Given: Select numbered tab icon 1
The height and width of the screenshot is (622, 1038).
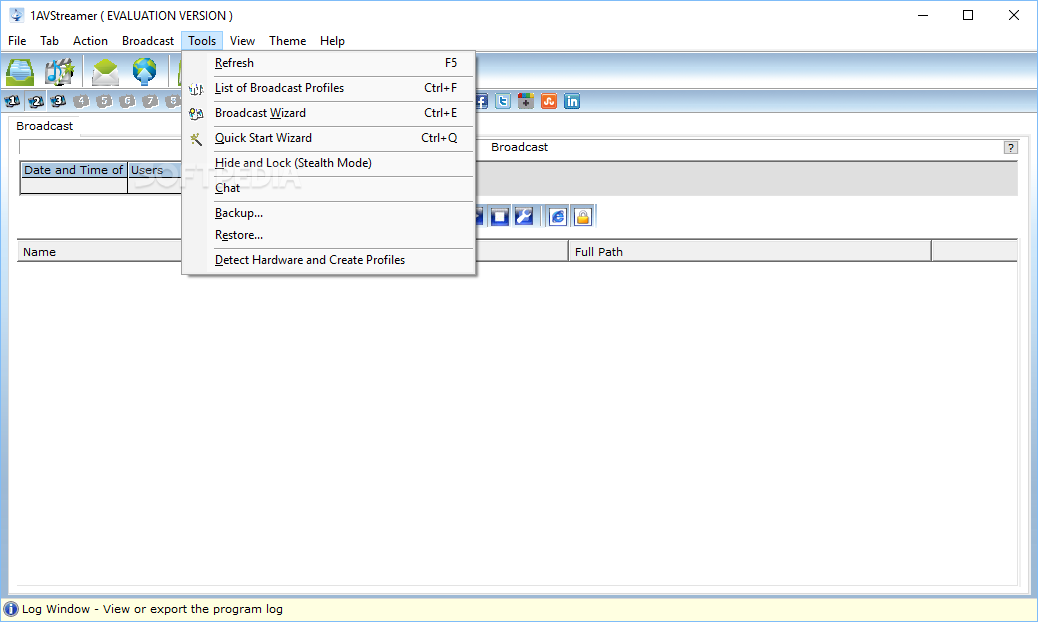Looking at the screenshot, I should pyautogui.click(x=13, y=101).
